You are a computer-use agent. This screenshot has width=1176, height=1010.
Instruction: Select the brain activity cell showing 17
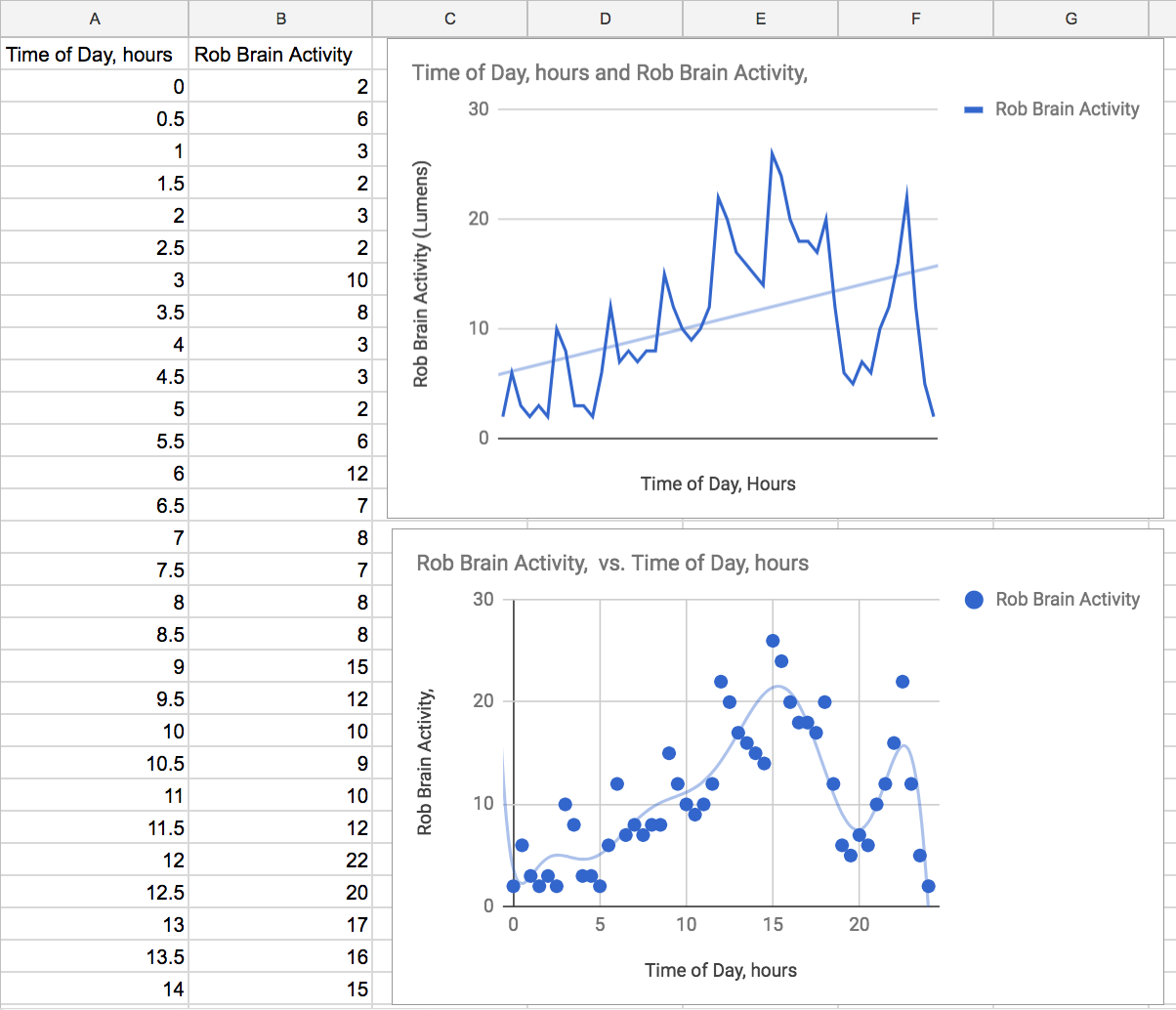(x=280, y=925)
